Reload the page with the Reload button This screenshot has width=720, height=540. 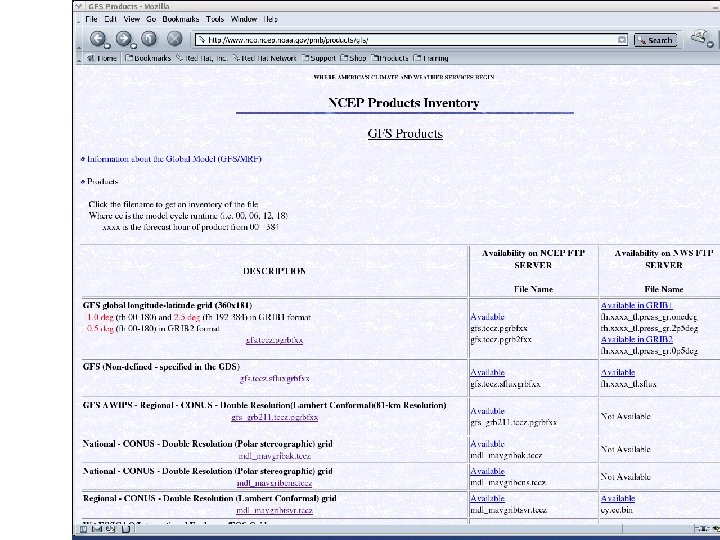click(149, 39)
